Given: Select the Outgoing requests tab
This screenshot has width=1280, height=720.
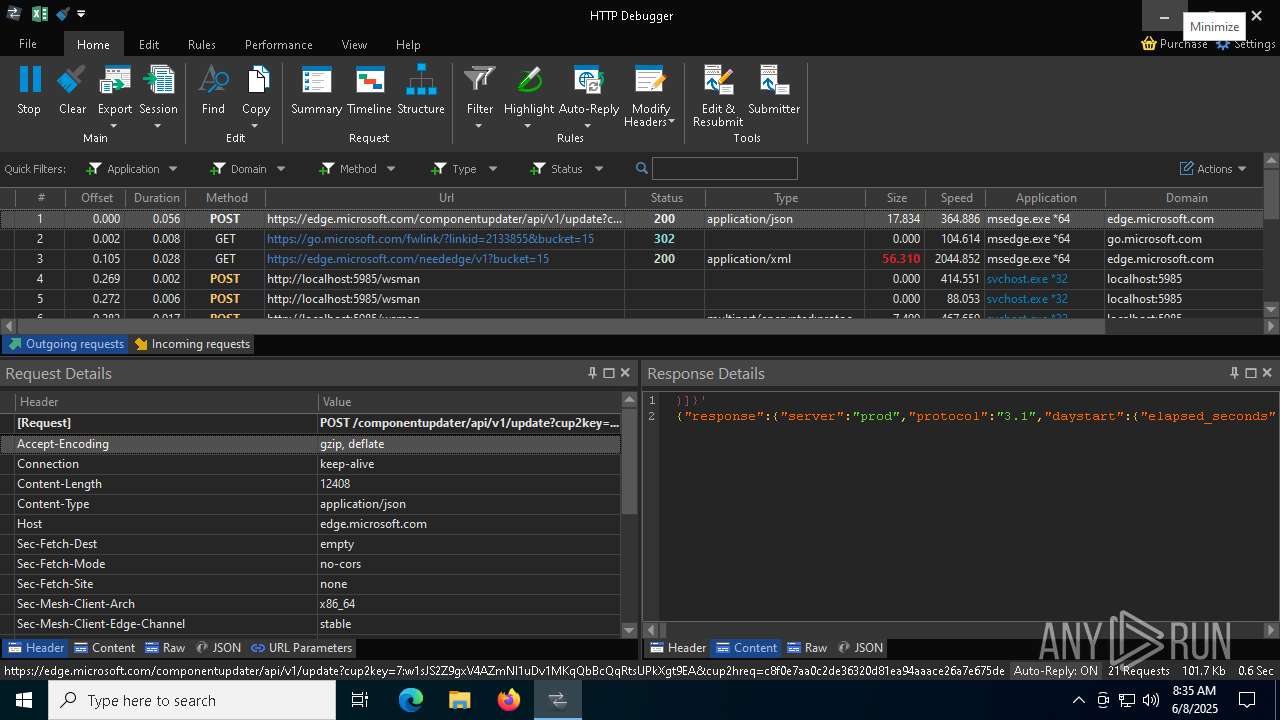Looking at the screenshot, I should [66, 344].
